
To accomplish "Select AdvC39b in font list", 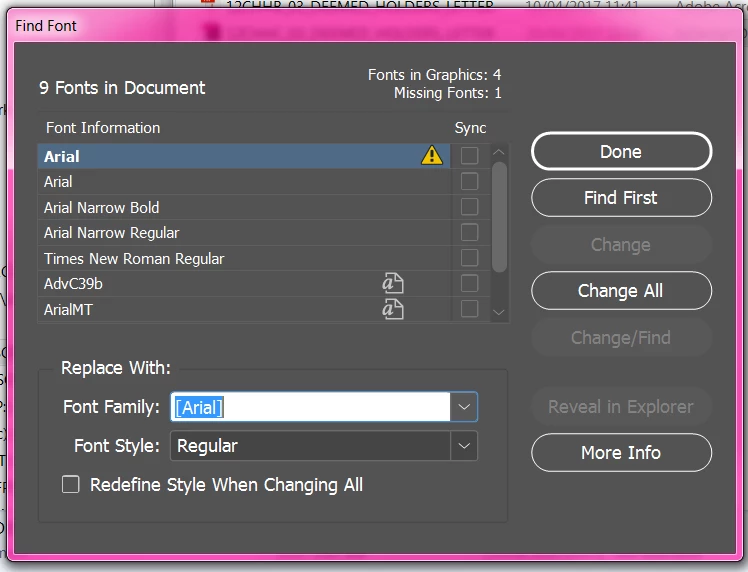I will [244, 283].
